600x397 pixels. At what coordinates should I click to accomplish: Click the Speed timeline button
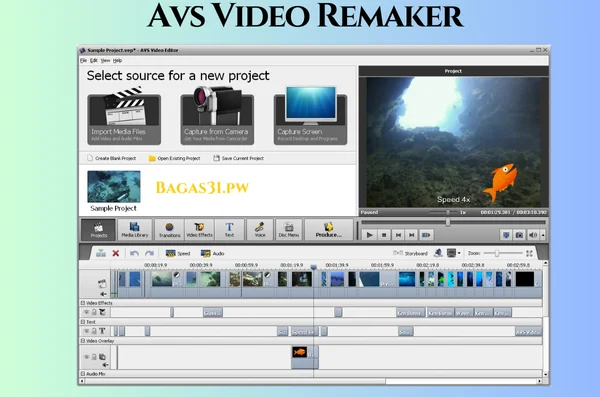178,253
